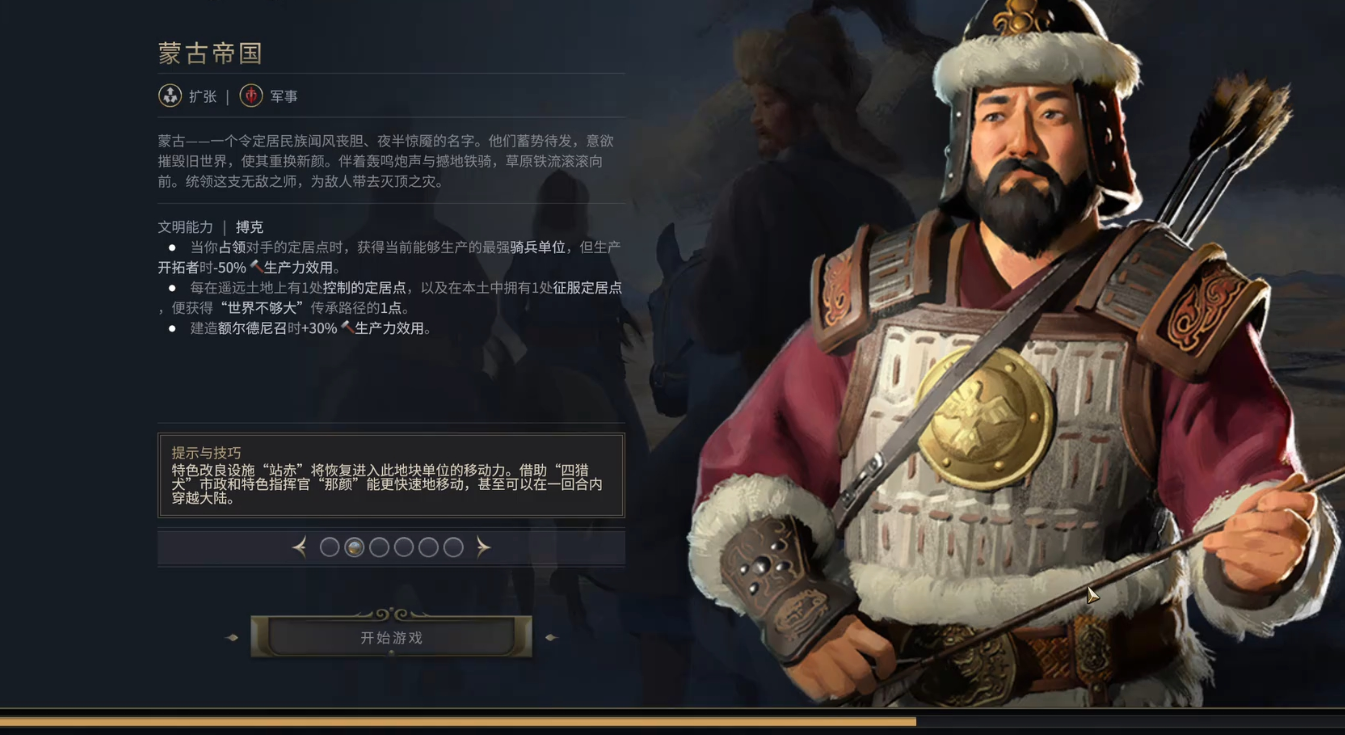Click the Mongol leader's golden chest emblem
1345x735 pixels.
point(985,418)
